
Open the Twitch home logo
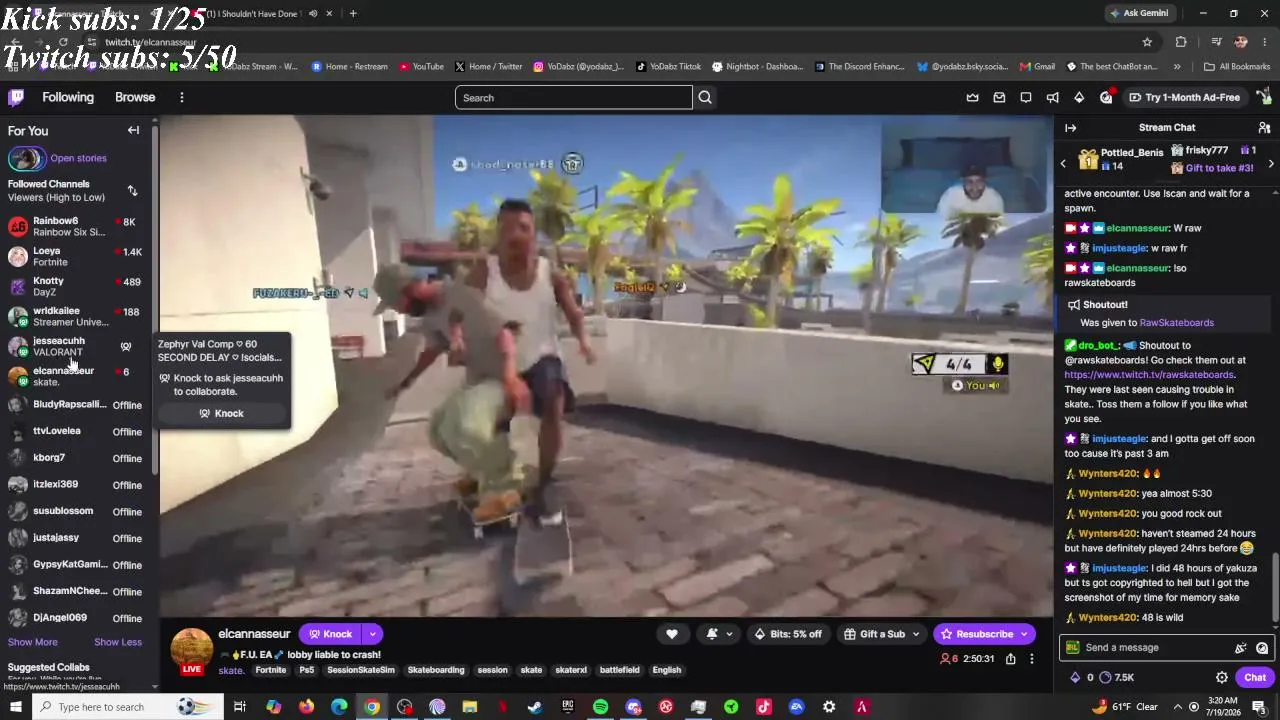pos(16,97)
